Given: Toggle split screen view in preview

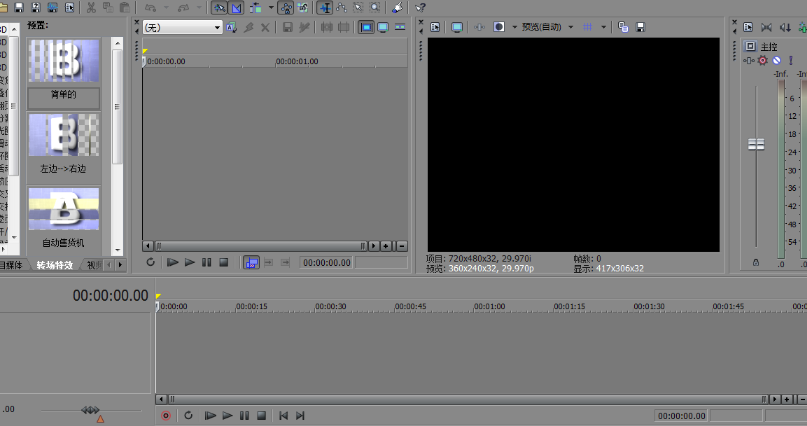Looking at the screenshot, I should click(499, 27).
